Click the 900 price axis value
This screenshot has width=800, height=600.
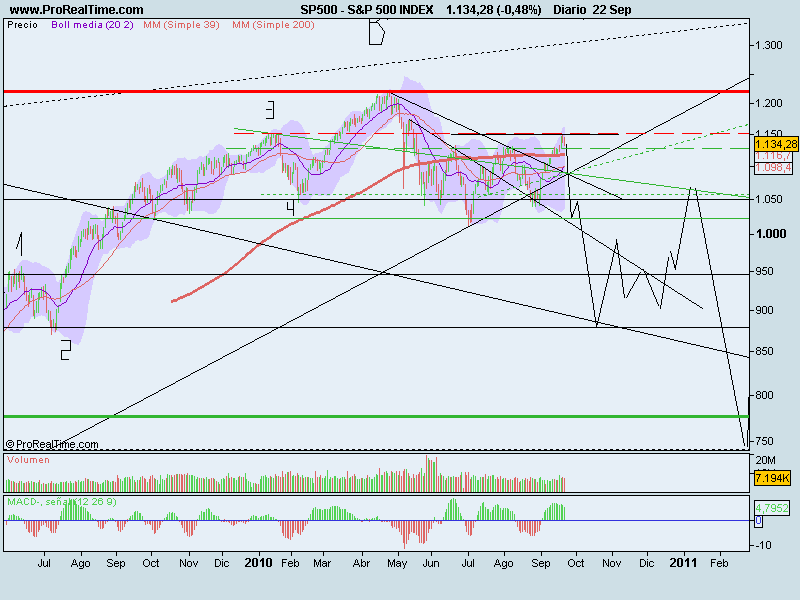pos(764,310)
